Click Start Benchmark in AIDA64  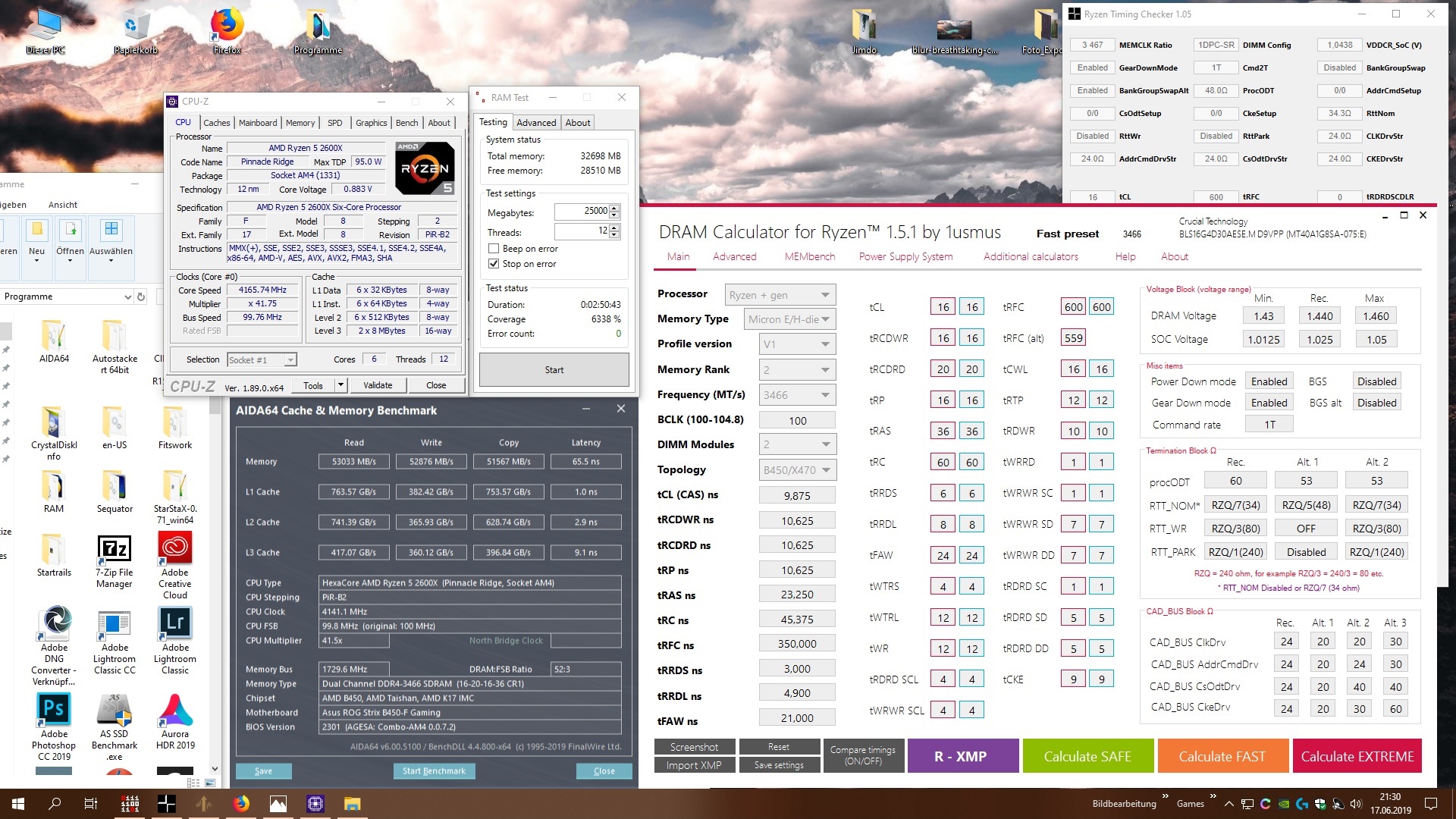434,770
